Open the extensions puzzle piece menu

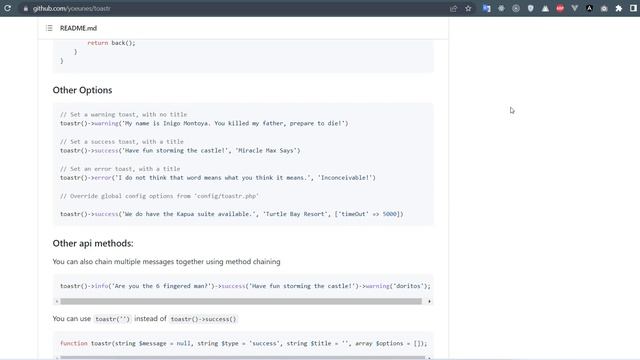pyautogui.click(x=619, y=9)
